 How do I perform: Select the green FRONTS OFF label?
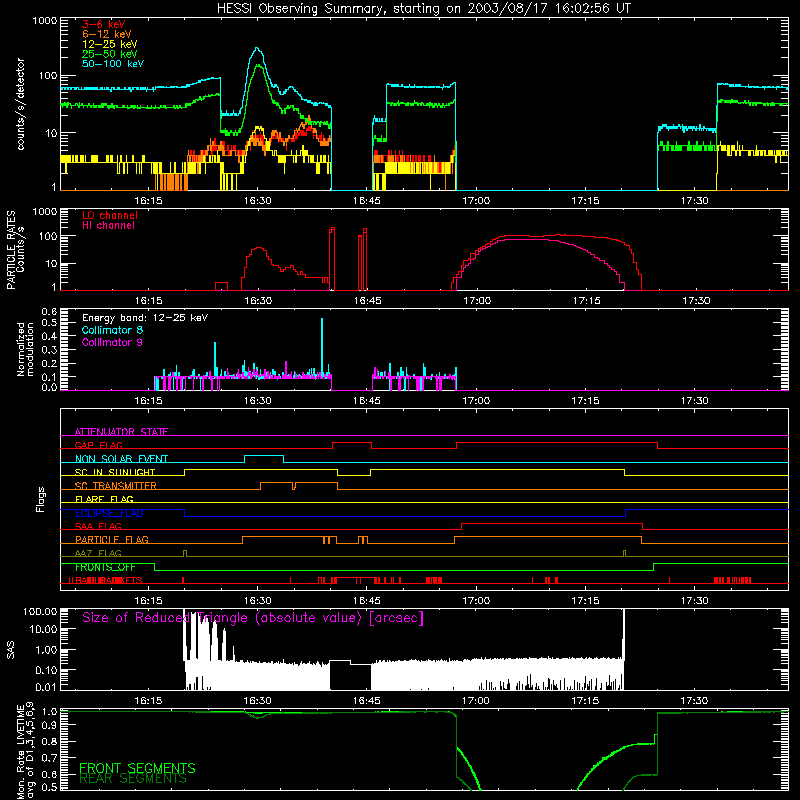click(105, 567)
